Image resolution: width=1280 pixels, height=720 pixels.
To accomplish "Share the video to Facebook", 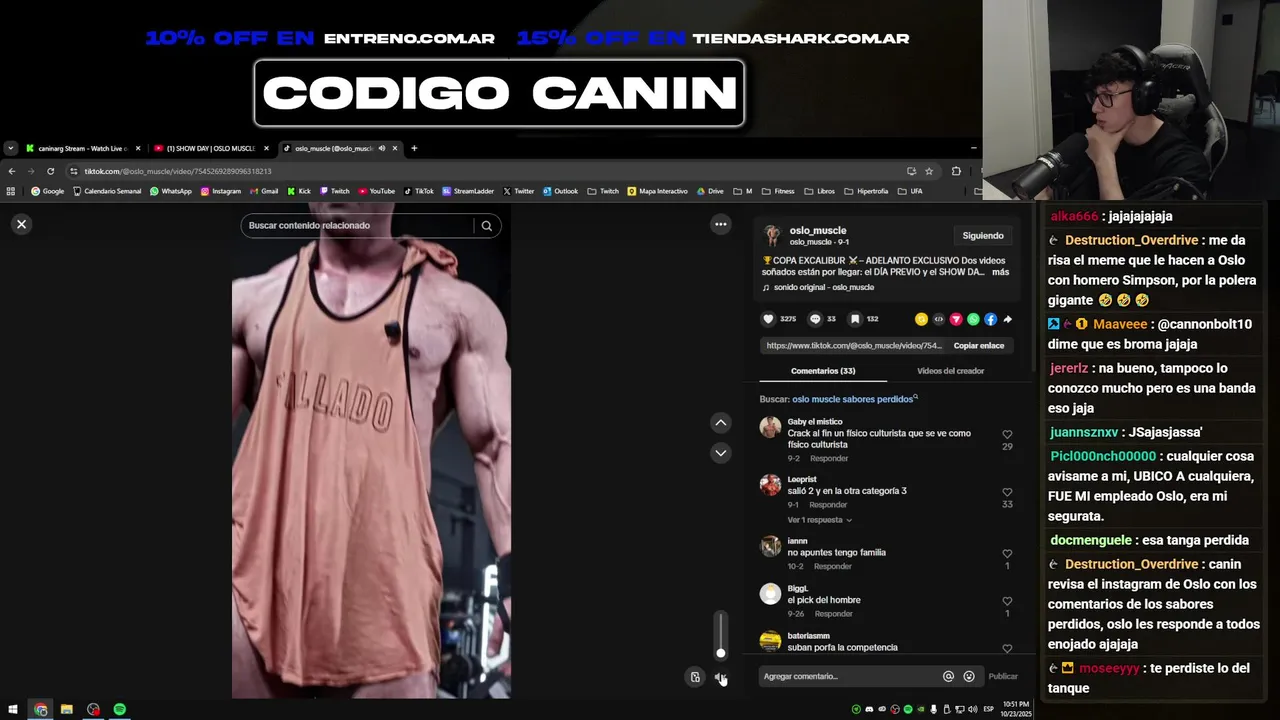I will (x=990, y=319).
